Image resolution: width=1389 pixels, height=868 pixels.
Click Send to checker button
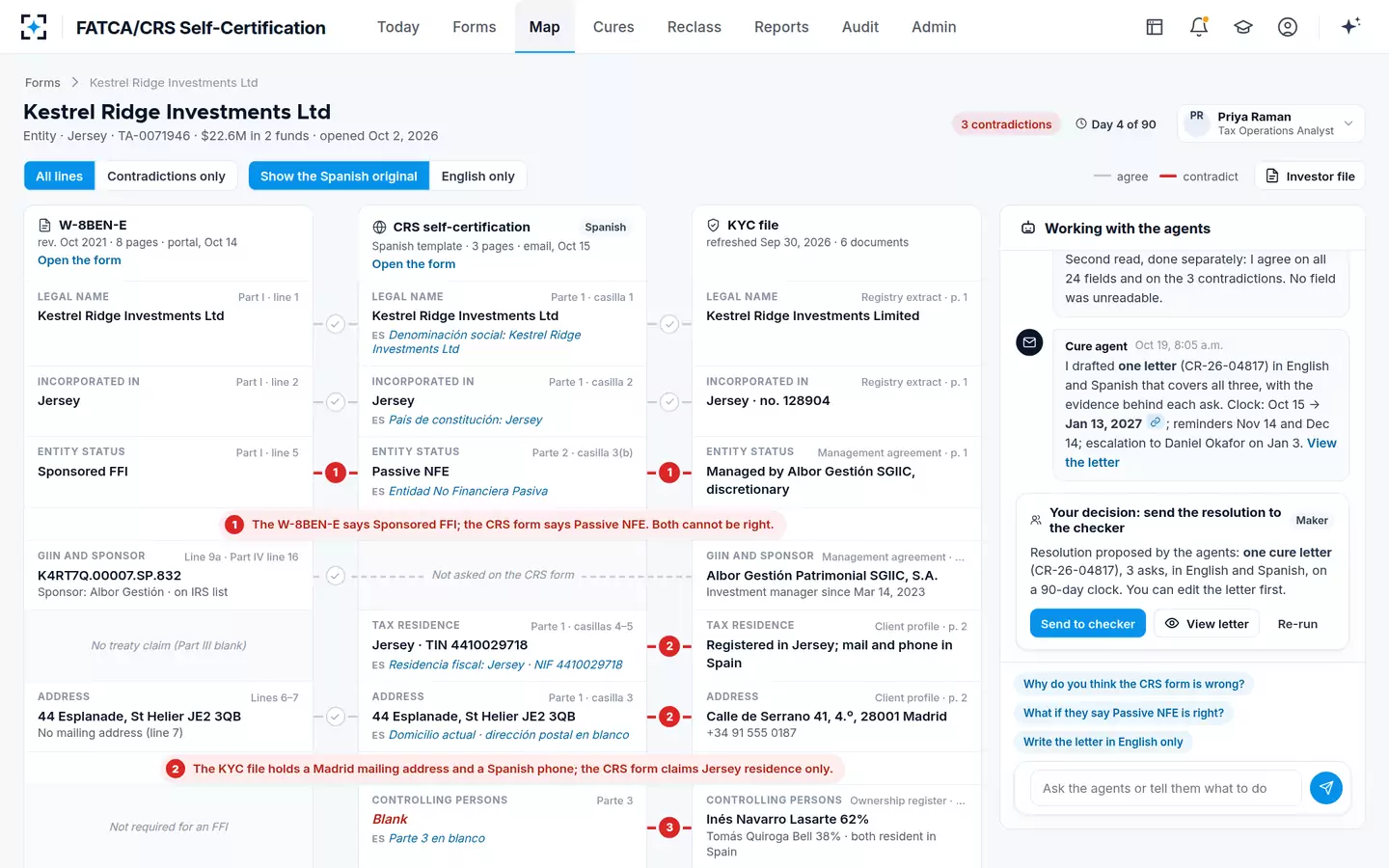1088,624
